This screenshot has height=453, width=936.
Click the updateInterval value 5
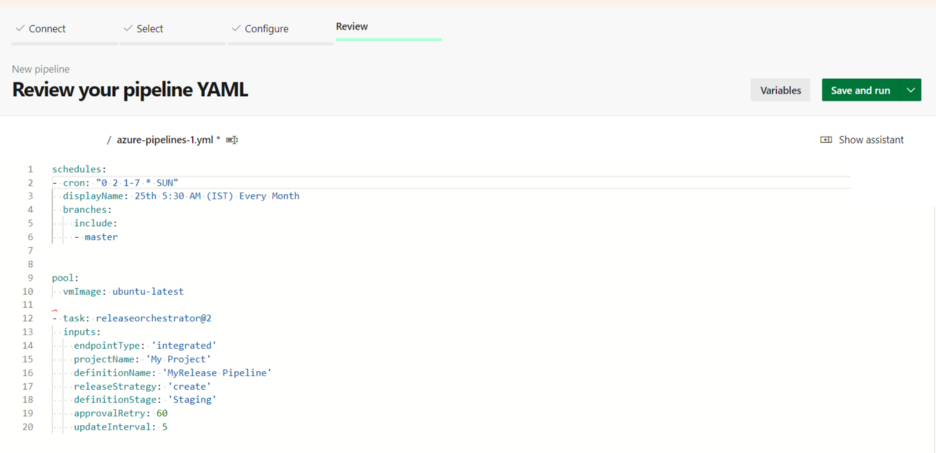pyautogui.click(x=164, y=427)
